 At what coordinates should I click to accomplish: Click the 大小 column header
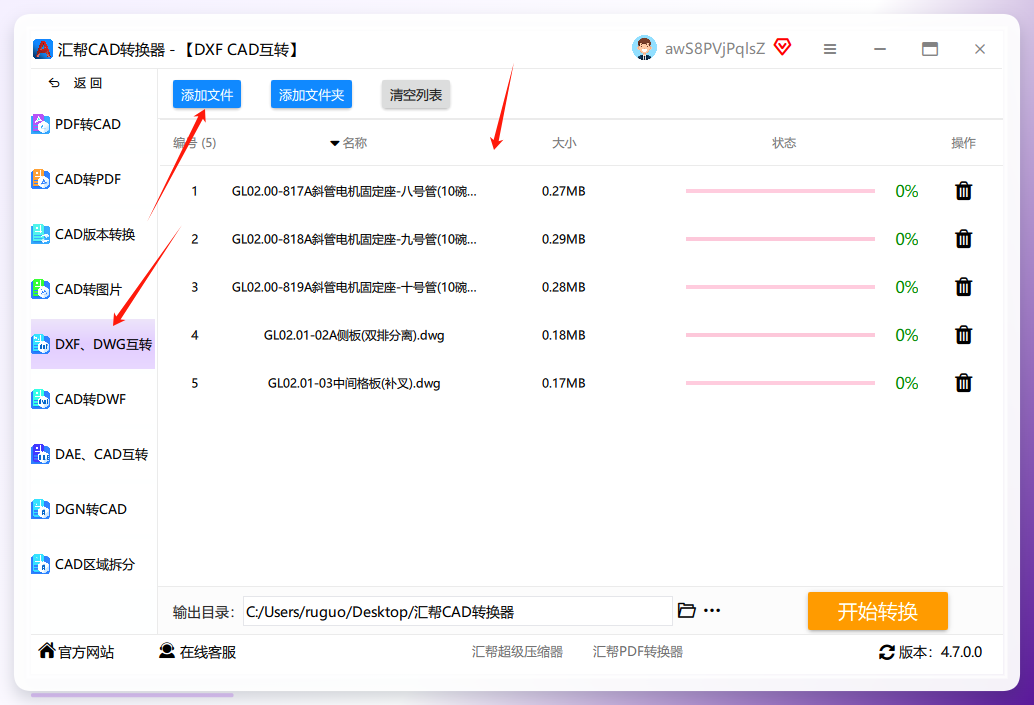[564, 143]
